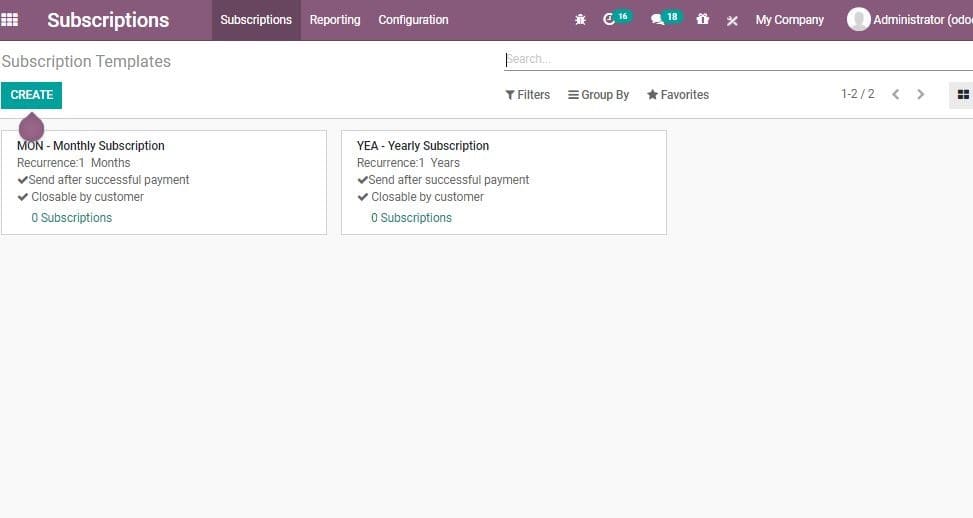The height and width of the screenshot is (518, 973).
Task: Click the Subscriptions app title
Action: [x=108, y=20]
